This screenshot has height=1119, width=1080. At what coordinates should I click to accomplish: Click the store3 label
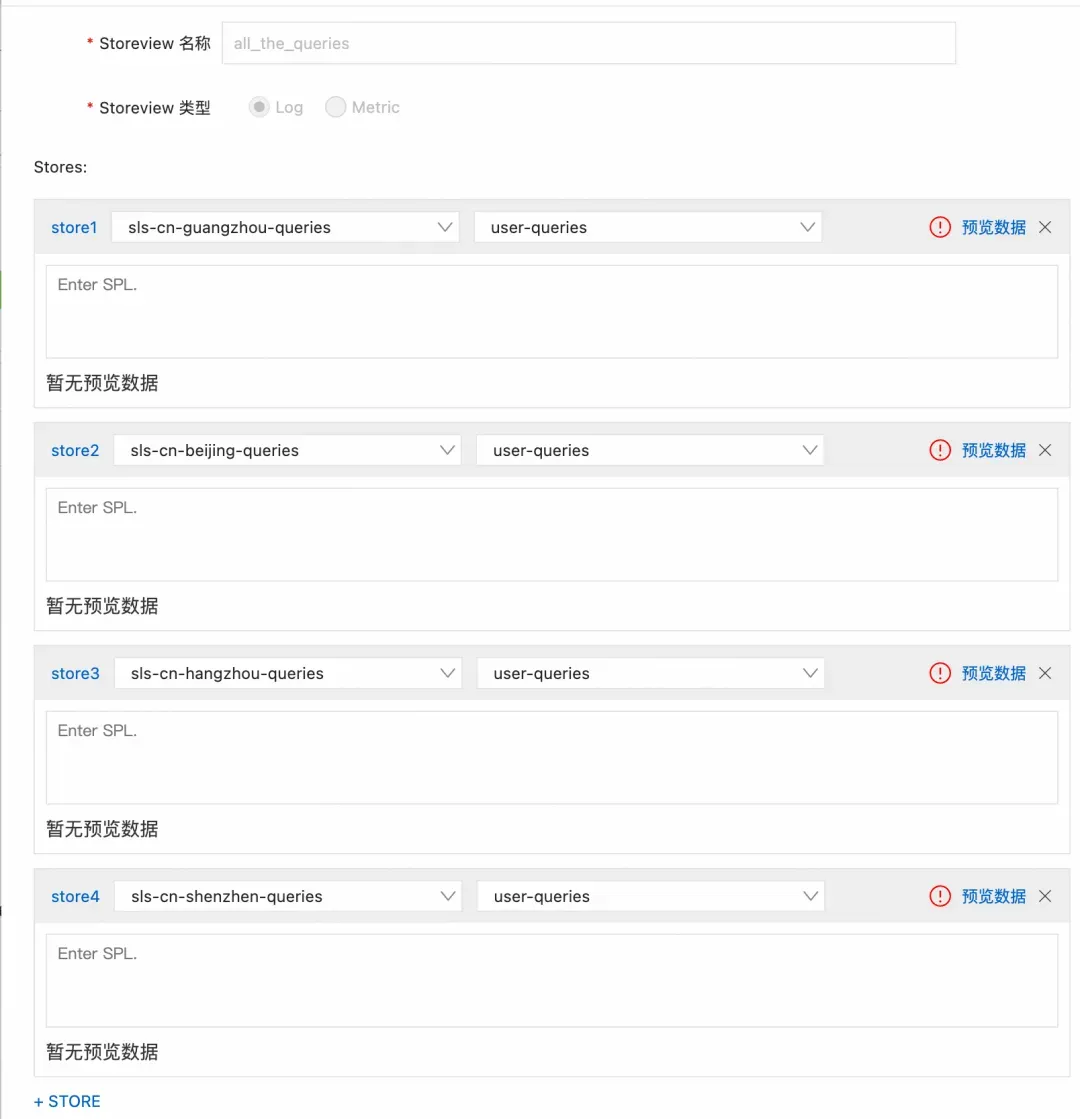point(75,673)
